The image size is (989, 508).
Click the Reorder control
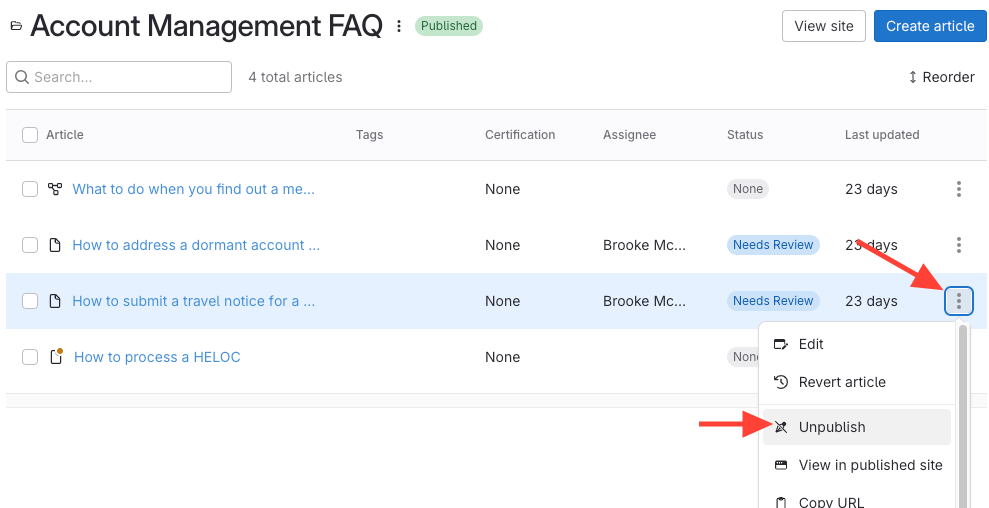tap(941, 77)
